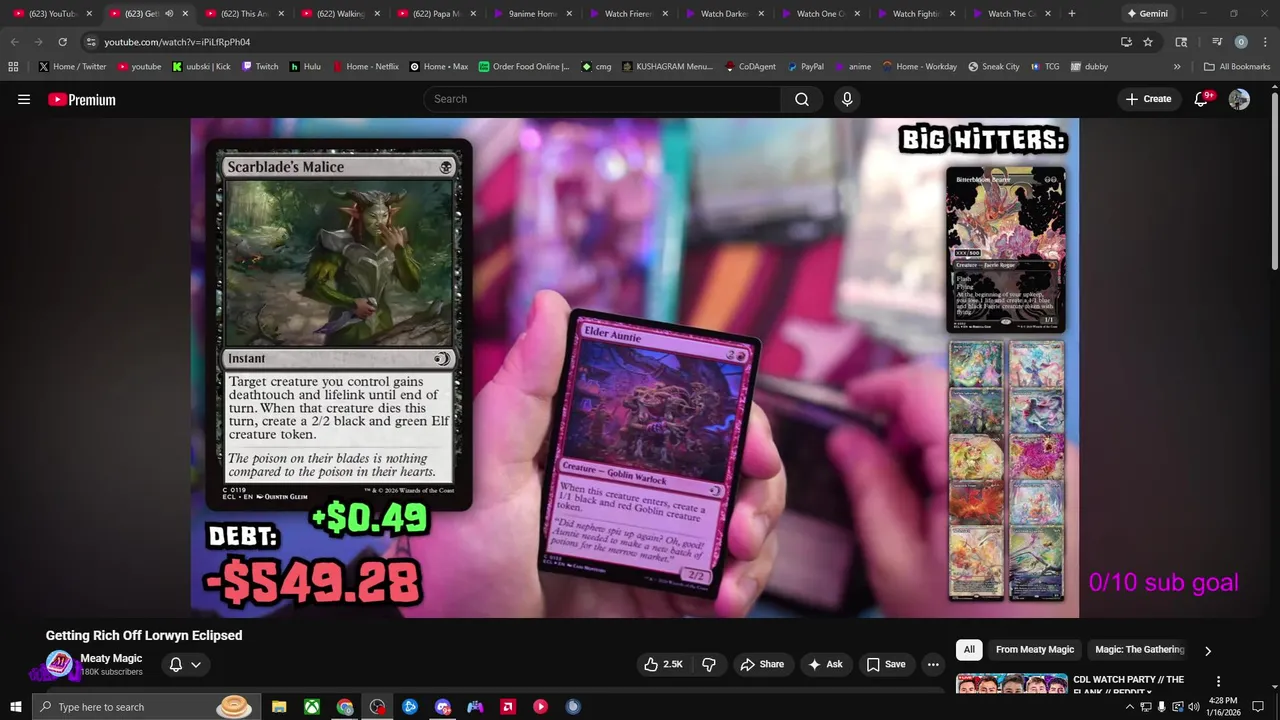Click the page vertical scrollbar

[1274, 182]
